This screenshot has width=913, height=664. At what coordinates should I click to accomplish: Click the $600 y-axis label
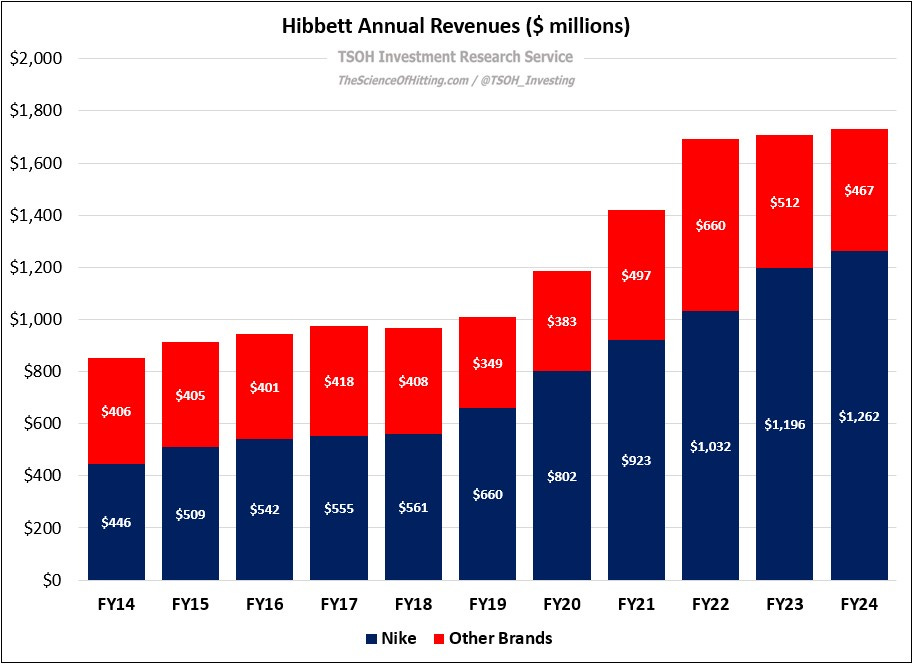pyautogui.click(x=43, y=424)
